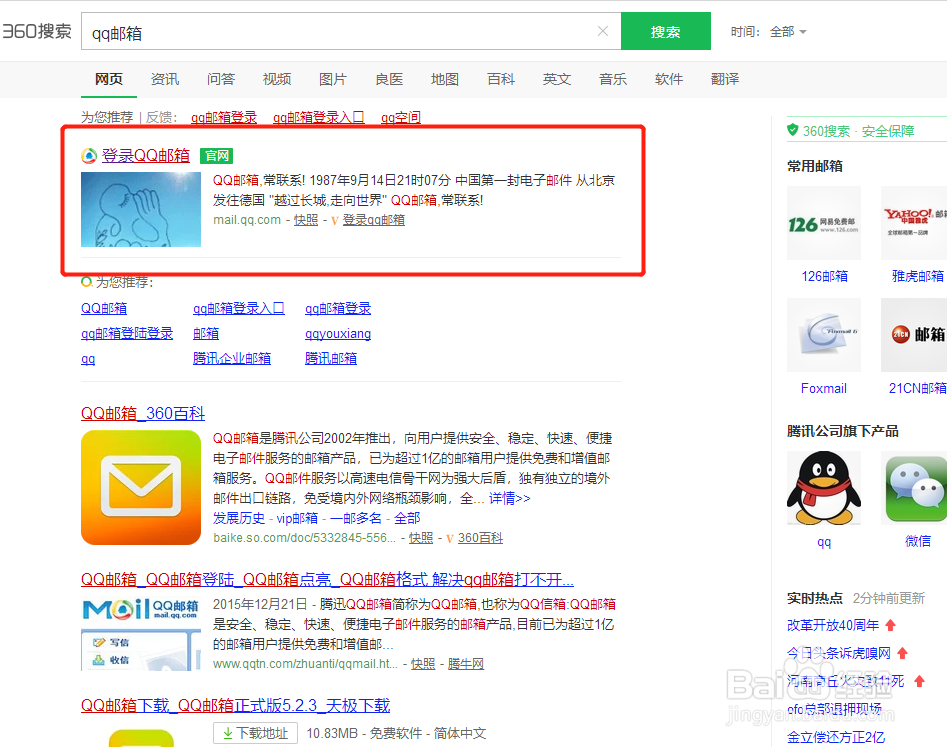The width and height of the screenshot is (947, 747).
Task: Open the 金立偿还方正2亿 hot topic
Action: click(x=836, y=737)
